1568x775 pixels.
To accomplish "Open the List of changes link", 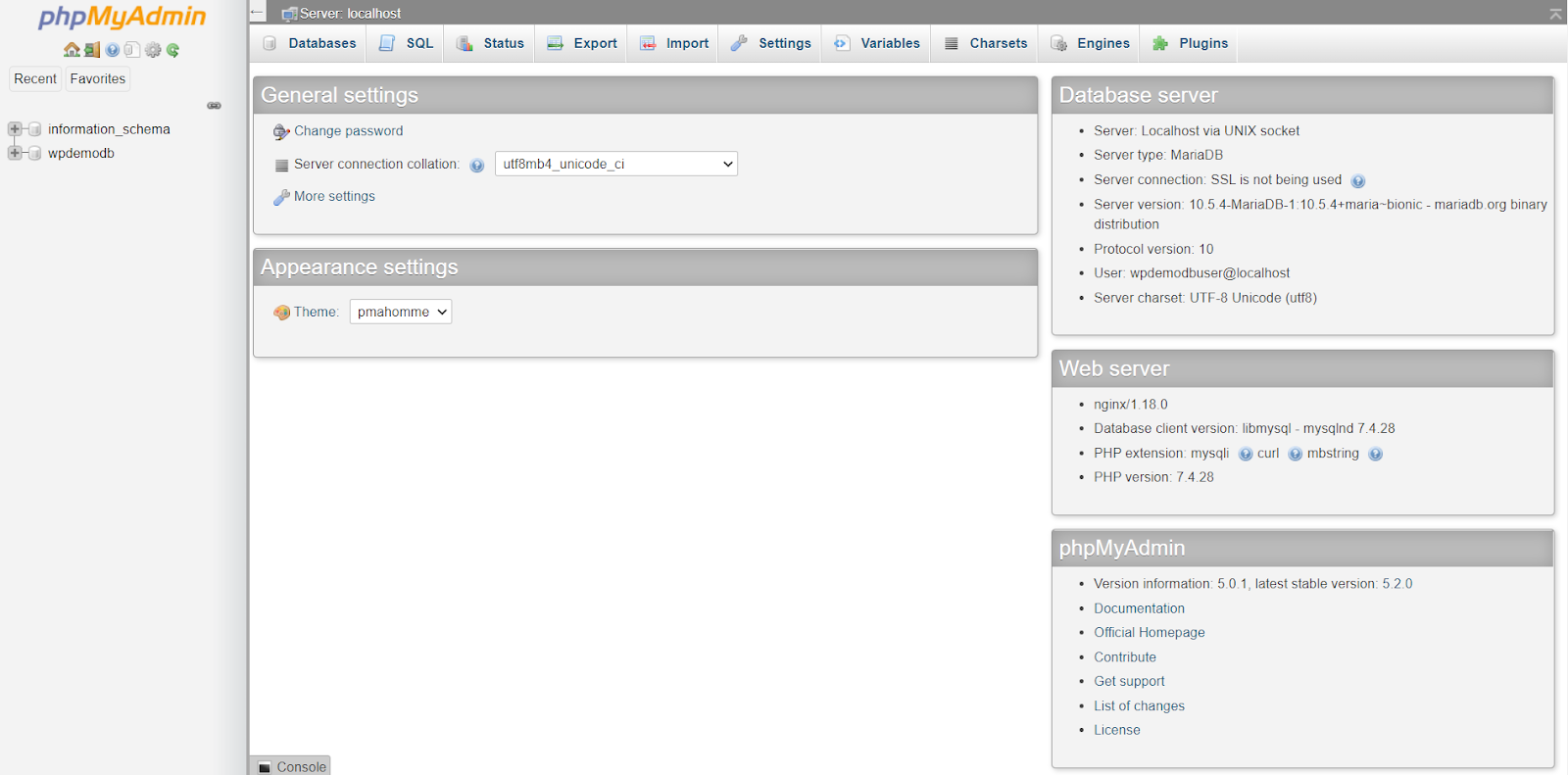I will (x=1139, y=706).
